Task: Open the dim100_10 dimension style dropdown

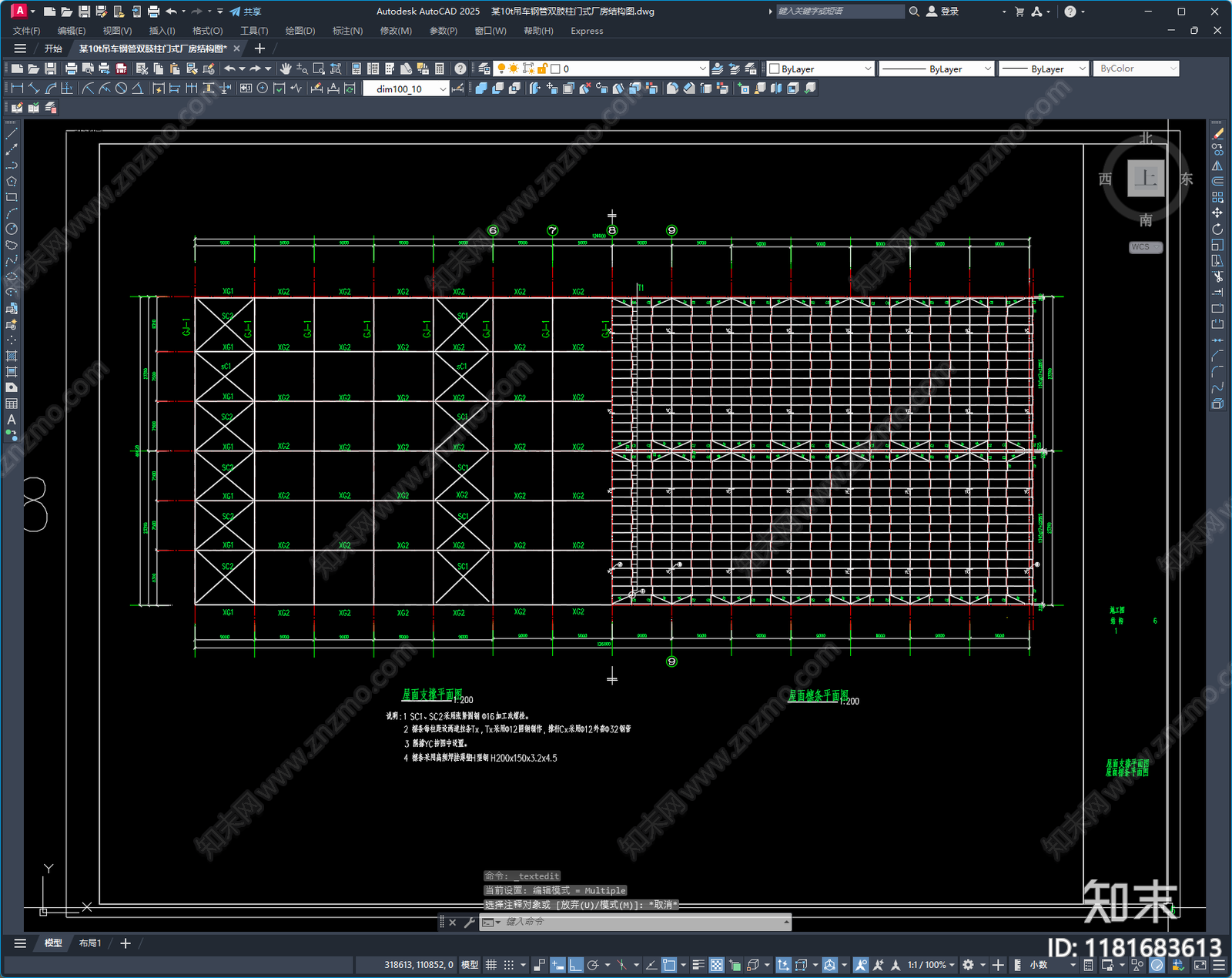Action: pyautogui.click(x=406, y=89)
